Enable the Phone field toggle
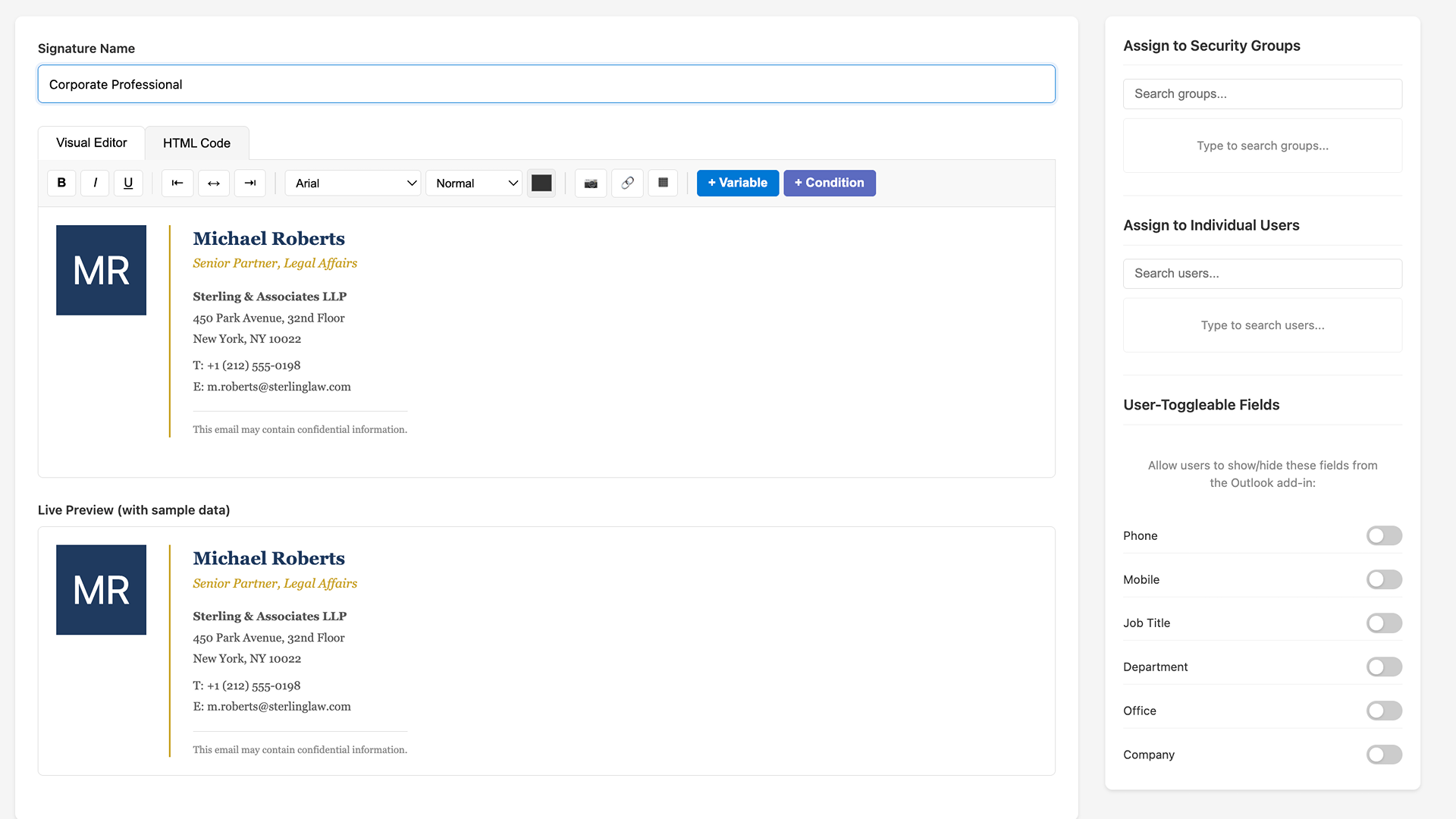The height and width of the screenshot is (819, 1456). [1384, 536]
